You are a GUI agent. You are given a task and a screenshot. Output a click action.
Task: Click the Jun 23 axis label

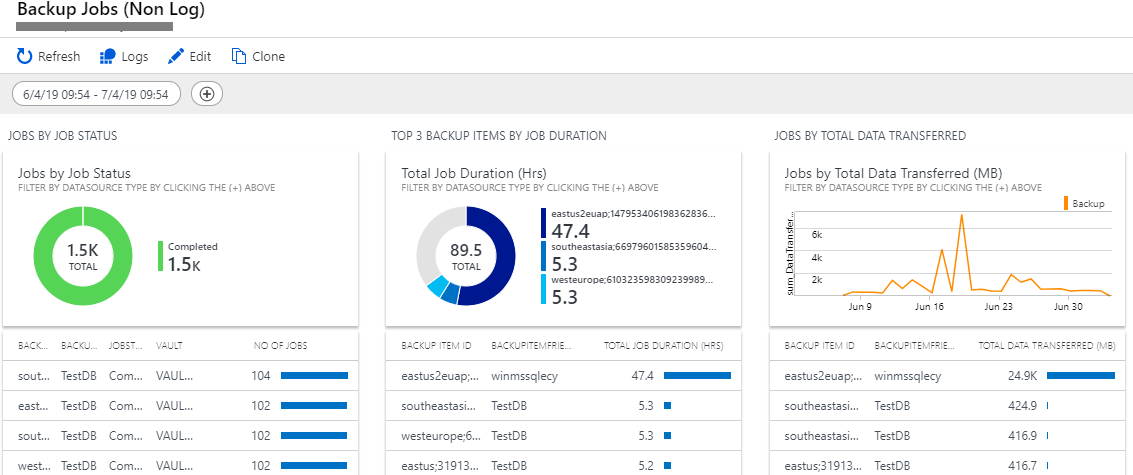(x=999, y=307)
